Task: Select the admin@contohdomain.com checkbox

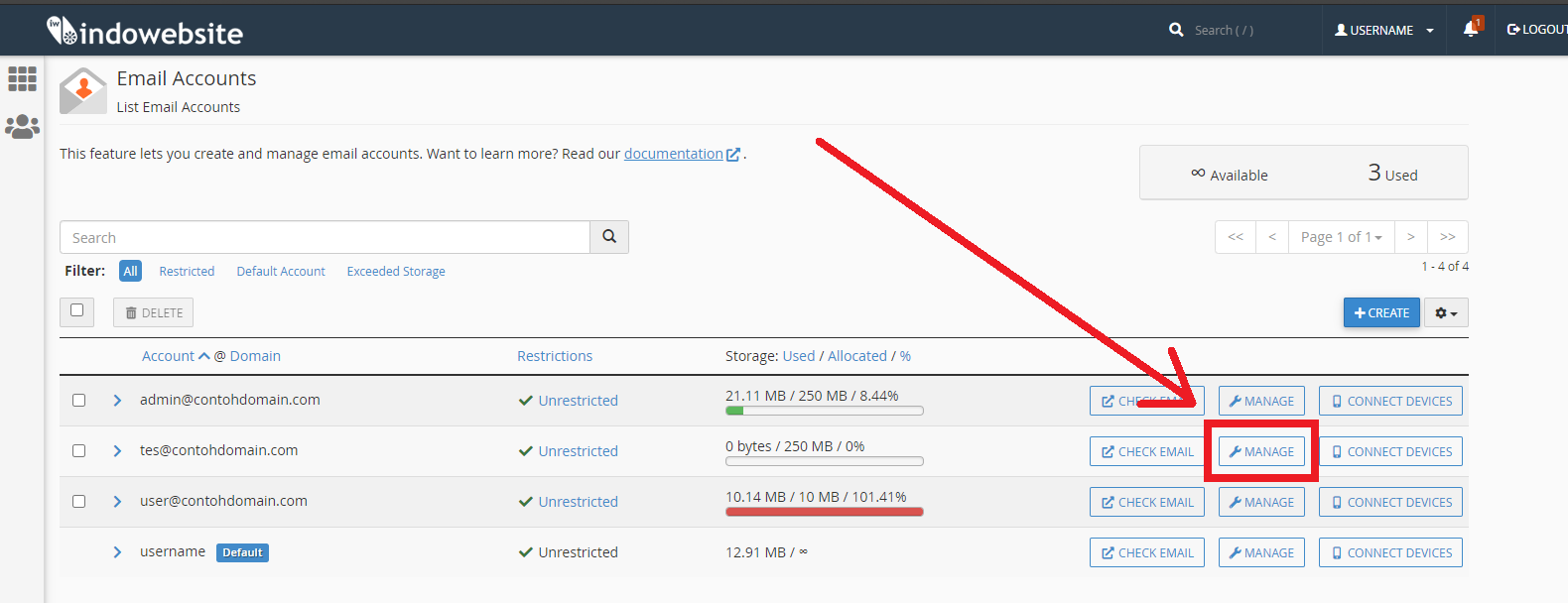Action: tap(78, 401)
